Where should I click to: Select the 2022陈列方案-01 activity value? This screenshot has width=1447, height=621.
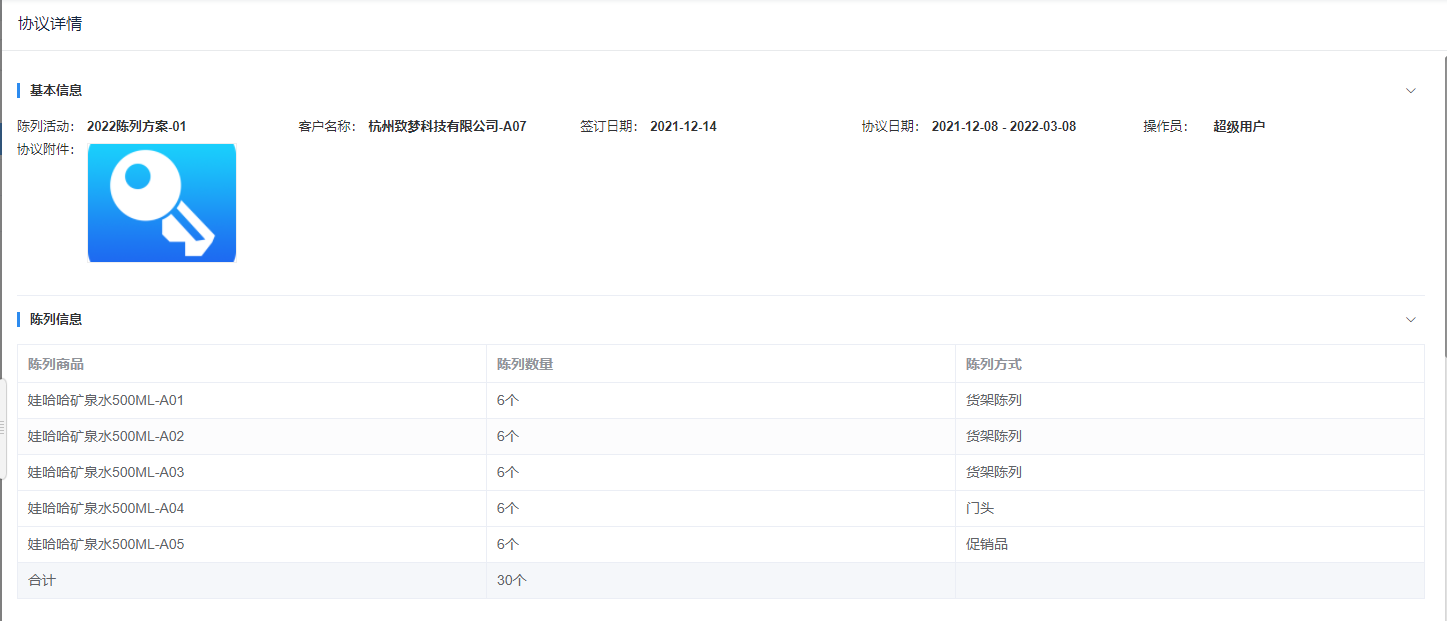(137, 127)
